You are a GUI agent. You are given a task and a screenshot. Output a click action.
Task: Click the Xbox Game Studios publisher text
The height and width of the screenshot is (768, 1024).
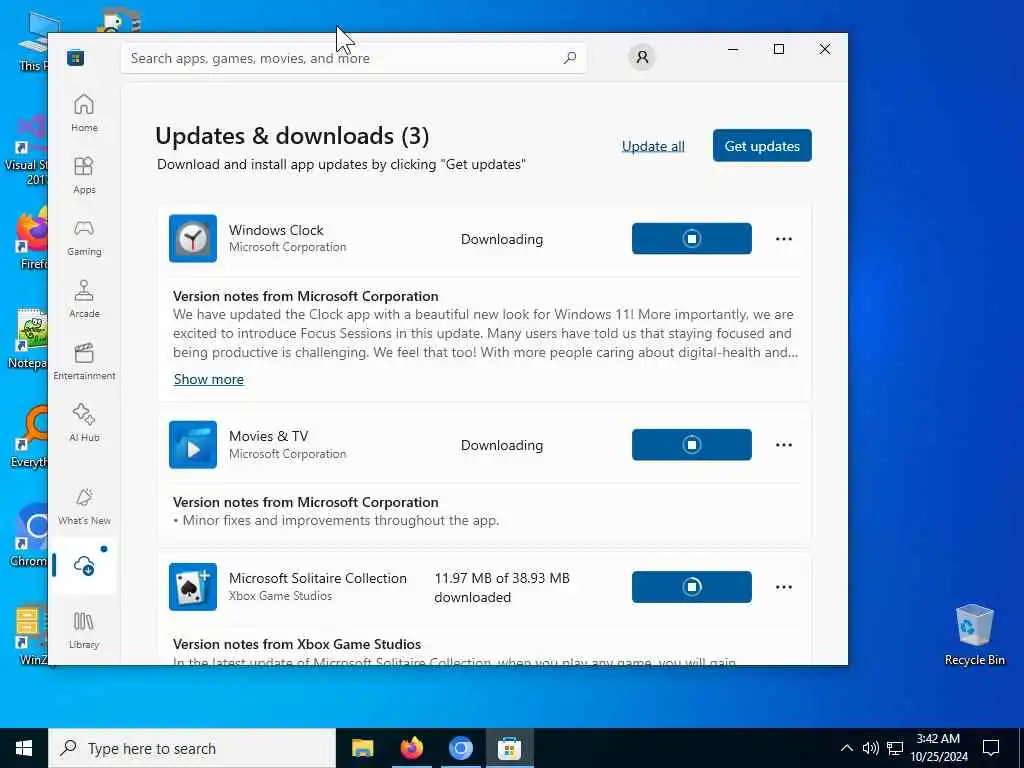(281, 596)
